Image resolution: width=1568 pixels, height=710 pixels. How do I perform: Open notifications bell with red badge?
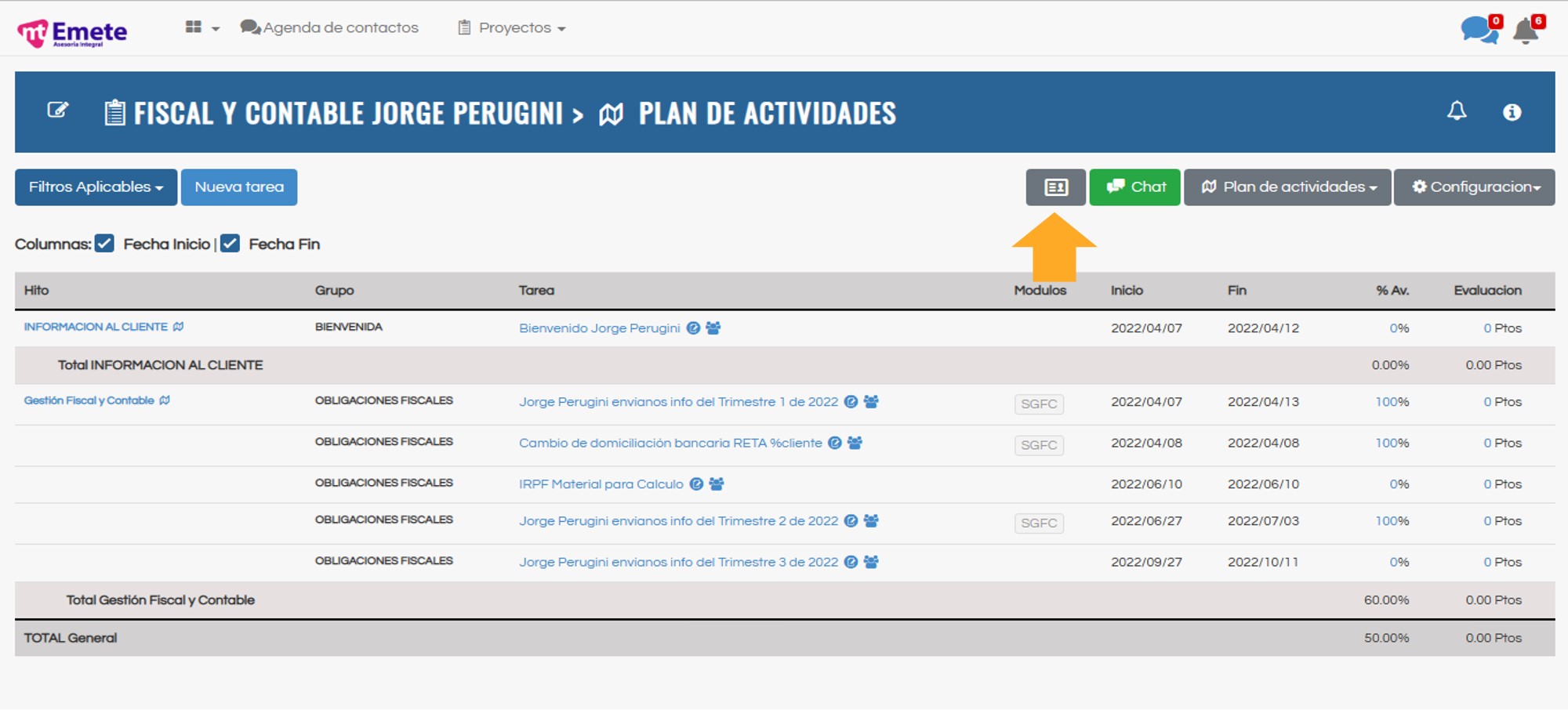[x=1526, y=31]
